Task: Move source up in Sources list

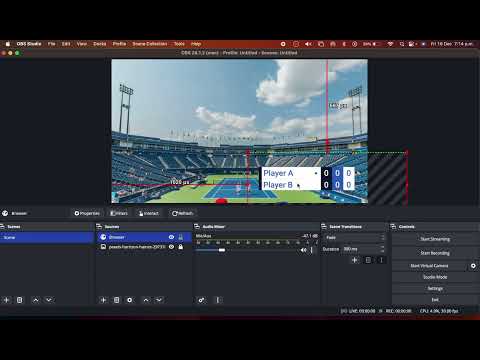Action: [x=146, y=300]
